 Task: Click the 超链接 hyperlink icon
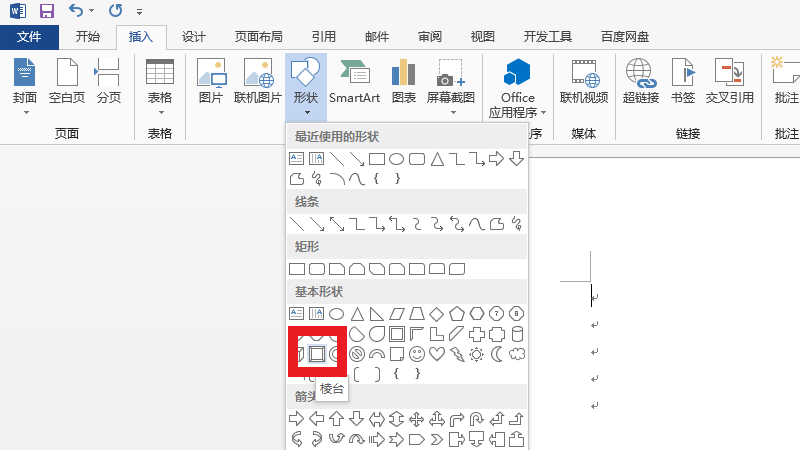pos(640,82)
